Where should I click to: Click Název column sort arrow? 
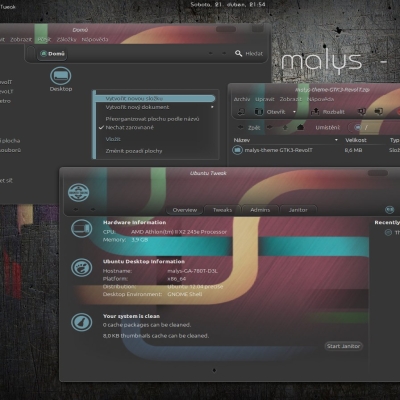[336, 140]
